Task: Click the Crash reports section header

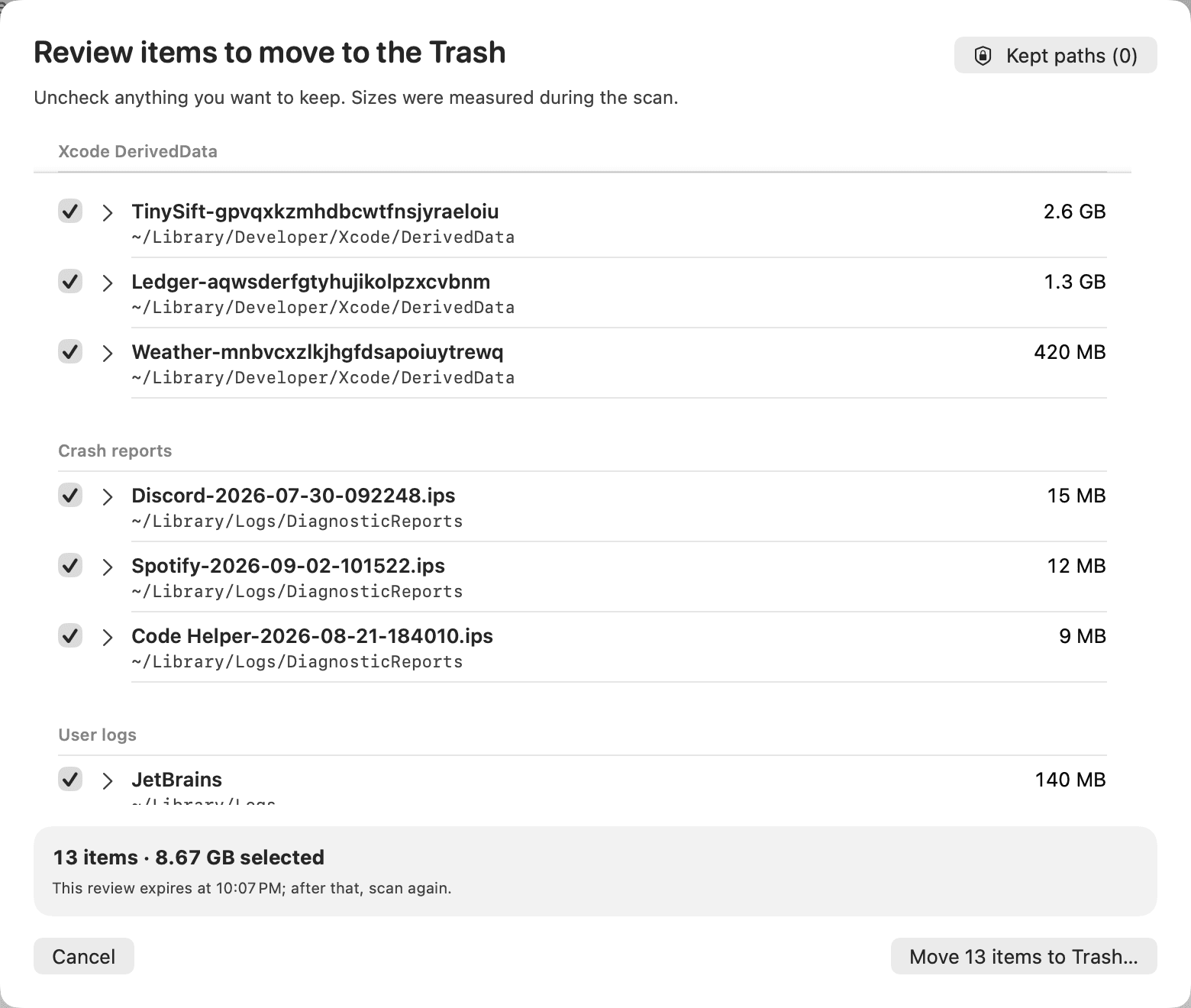Action: pyautogui.click(x=115, y=451)
